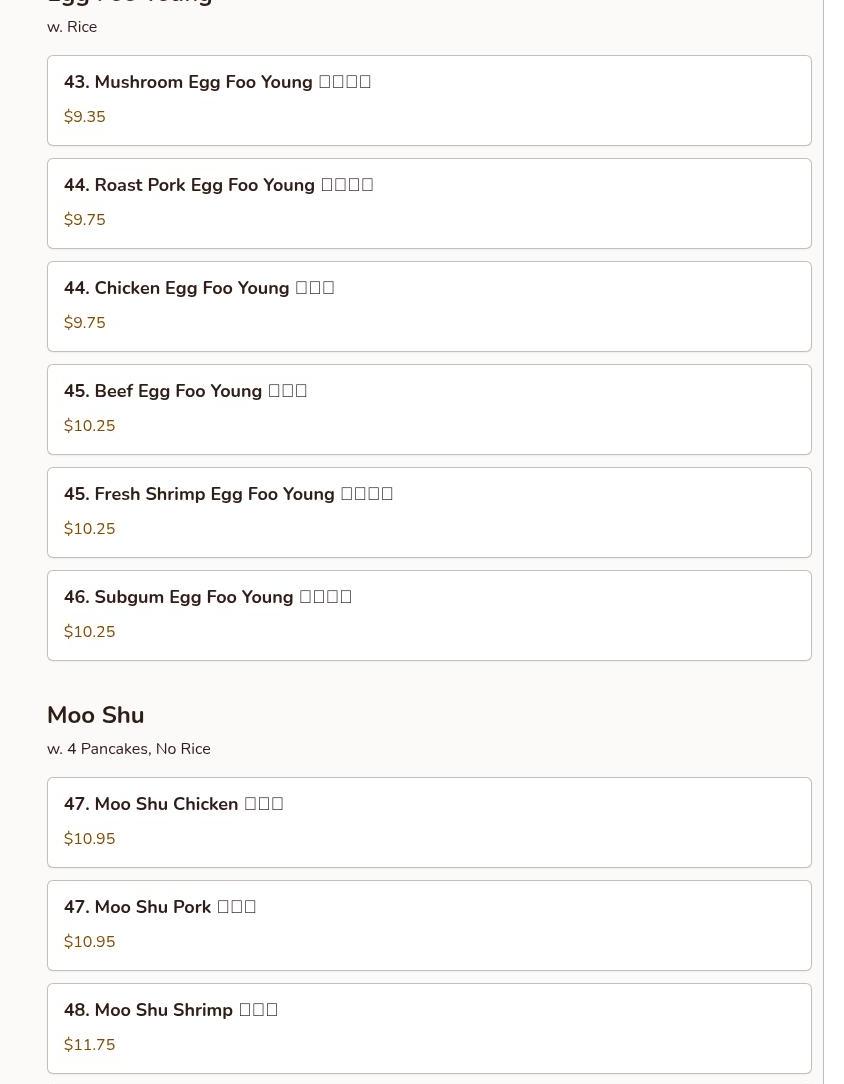Select Fresh Shrimp Egg Foo Young
This screenshot has width=844, height=1084.
[x=429, y=512]
